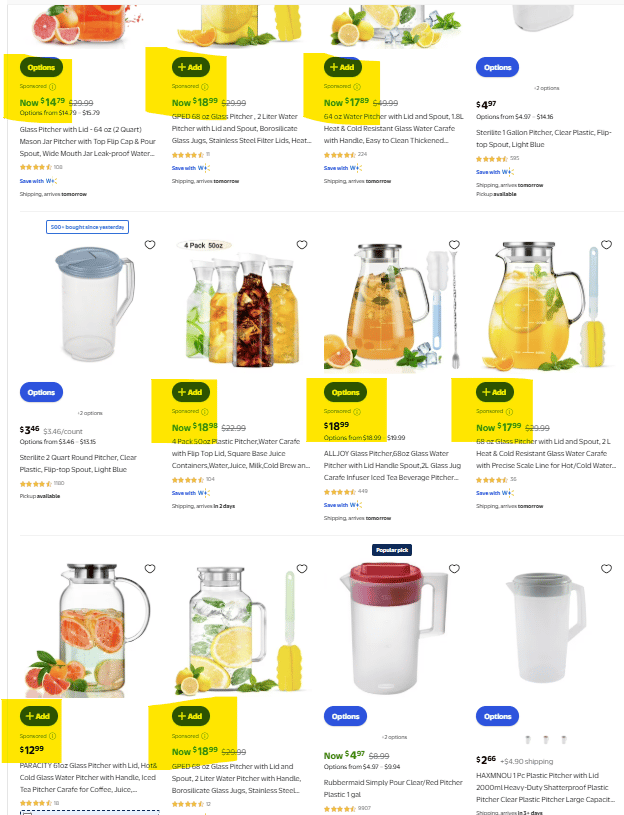Favorite the Sterilite 2 Quart pitcher heart
Image resolution: width=624 pixels, height=815 pixels.
click(x=150, y=245)
